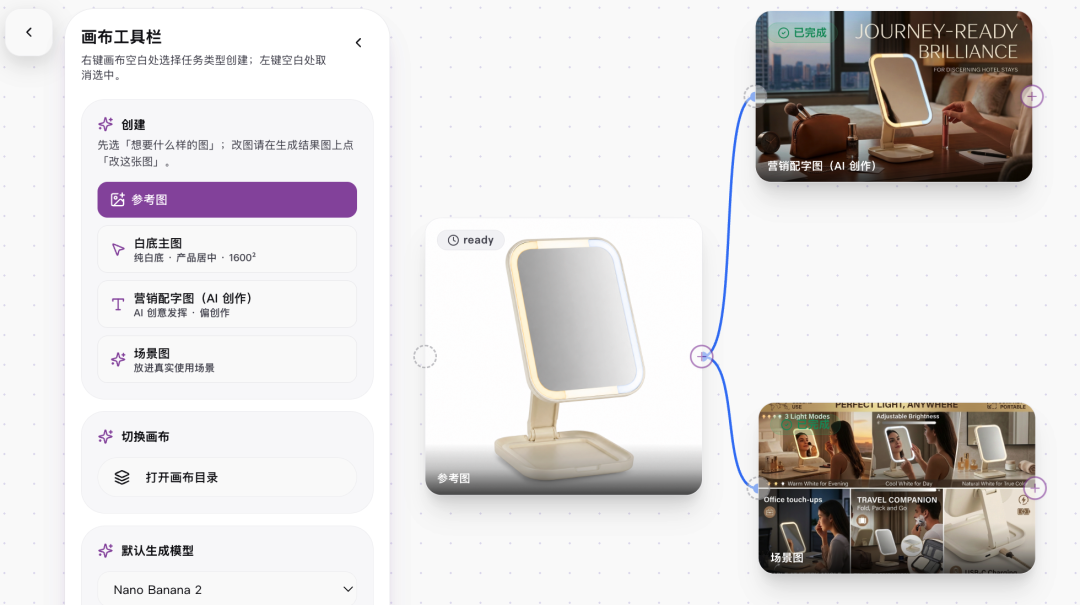Choose 营销配字图（AI 创作）option
This screenshot has width=1080, height=605.
pyautogui.click(x=227, y=305)
